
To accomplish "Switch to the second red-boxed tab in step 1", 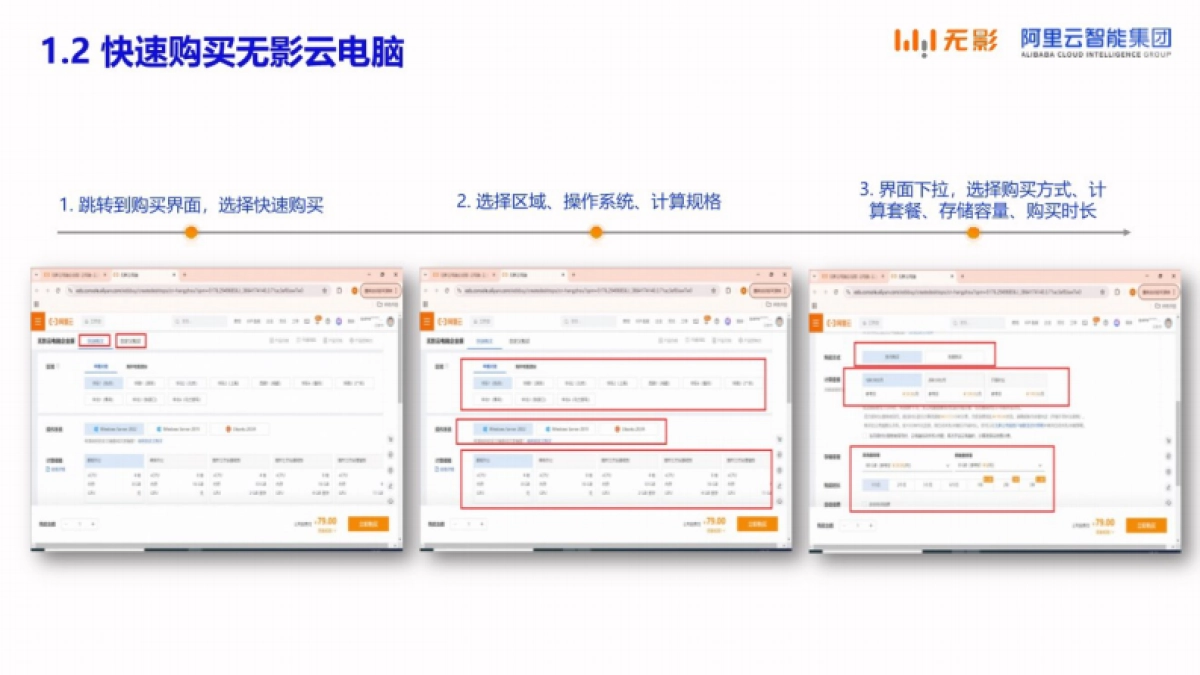I will [130, 341].
